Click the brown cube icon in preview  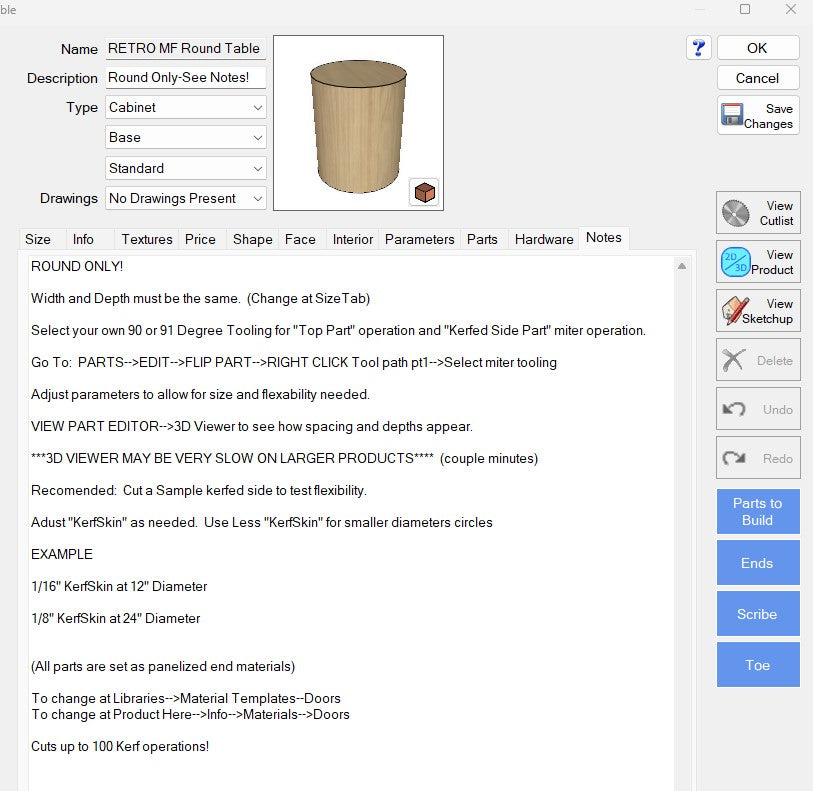pyautogui.click(x=425, y=192)
